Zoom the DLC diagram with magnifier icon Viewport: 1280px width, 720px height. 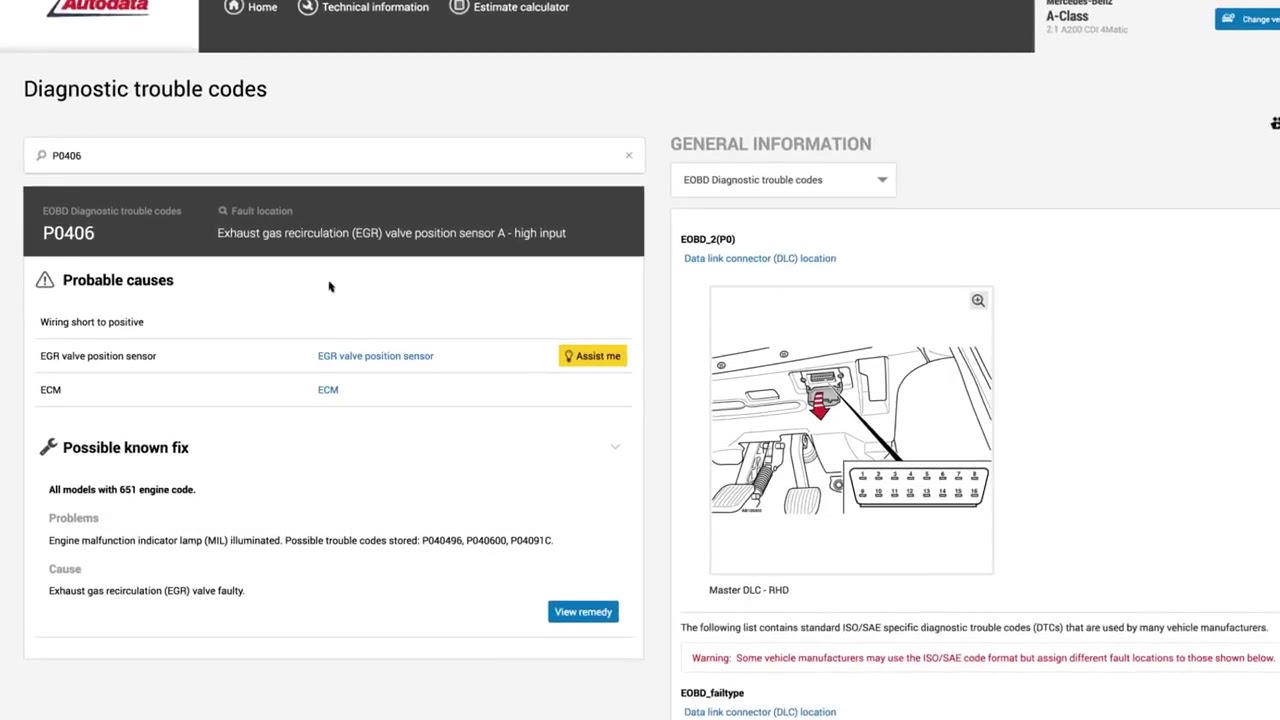coord(978,300)
